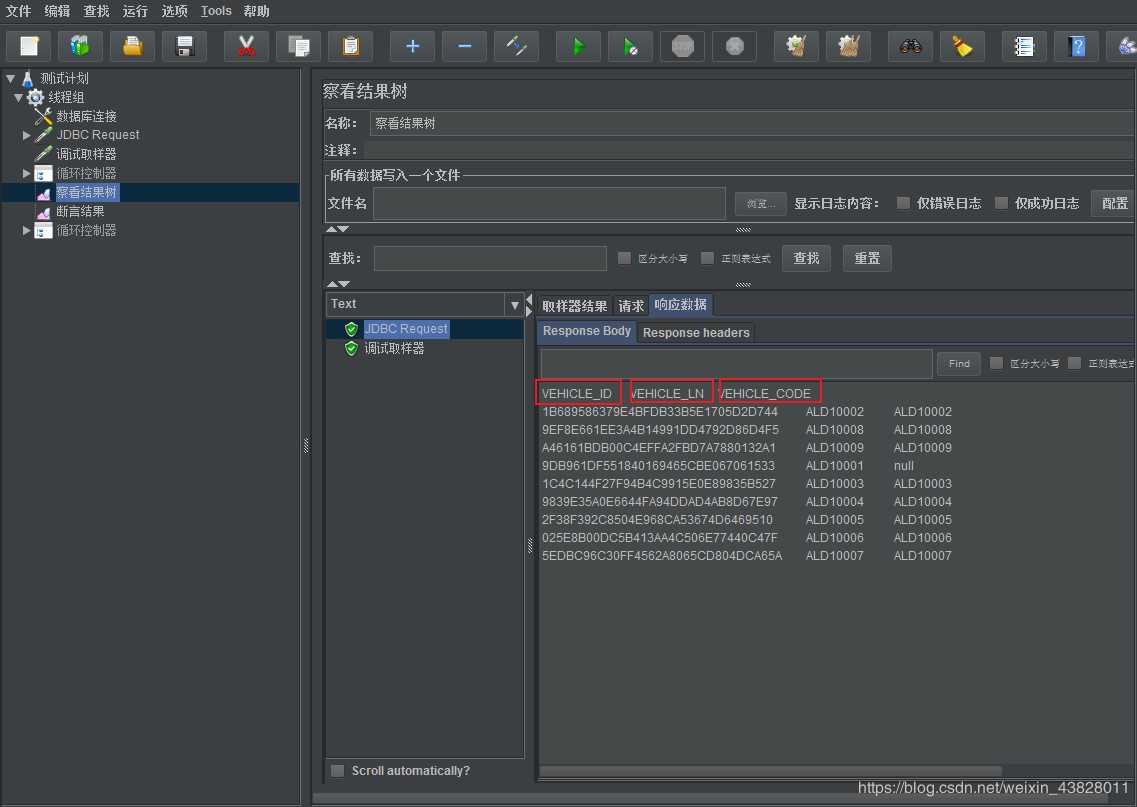Viewport: 1137px width, 807px height.
Task: Click the 浏览 button
Action: (x=761, y=204)
